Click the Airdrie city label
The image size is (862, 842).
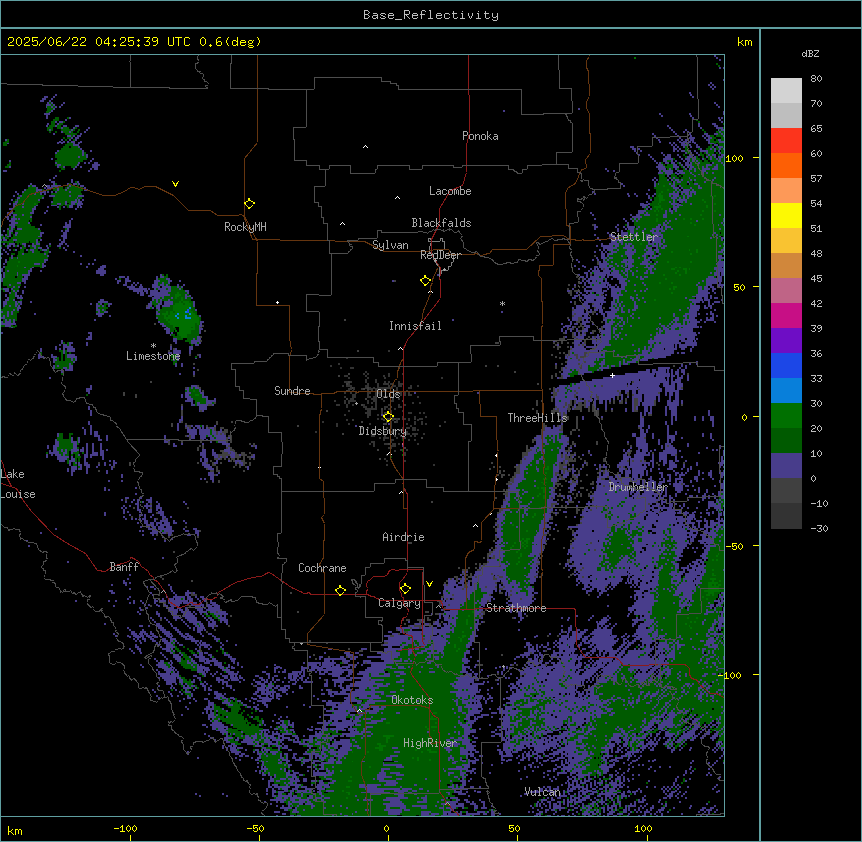point(403,537)
